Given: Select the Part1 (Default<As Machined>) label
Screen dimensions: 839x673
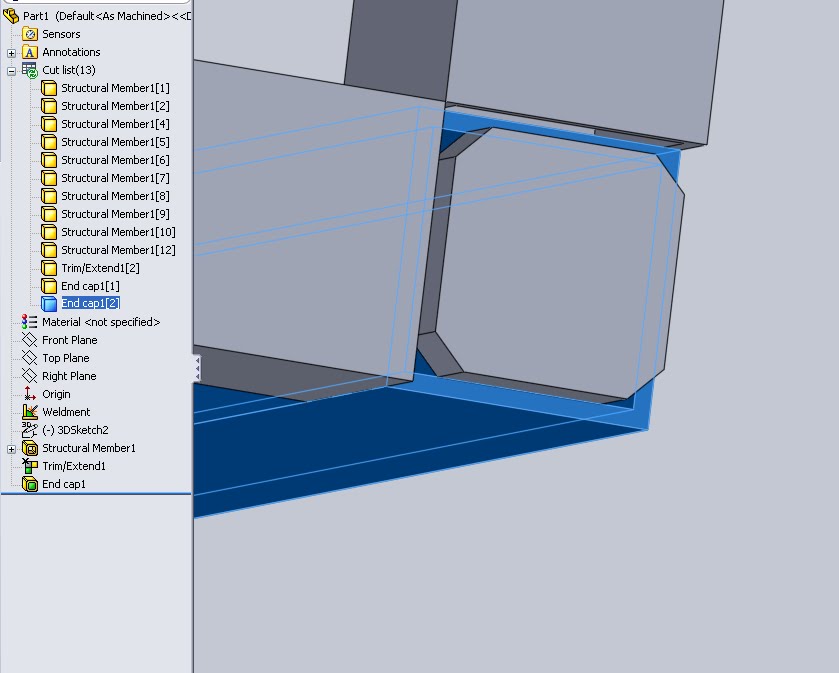Looking at the screenshot, I should pyautogui.click(x=106, y=16).
